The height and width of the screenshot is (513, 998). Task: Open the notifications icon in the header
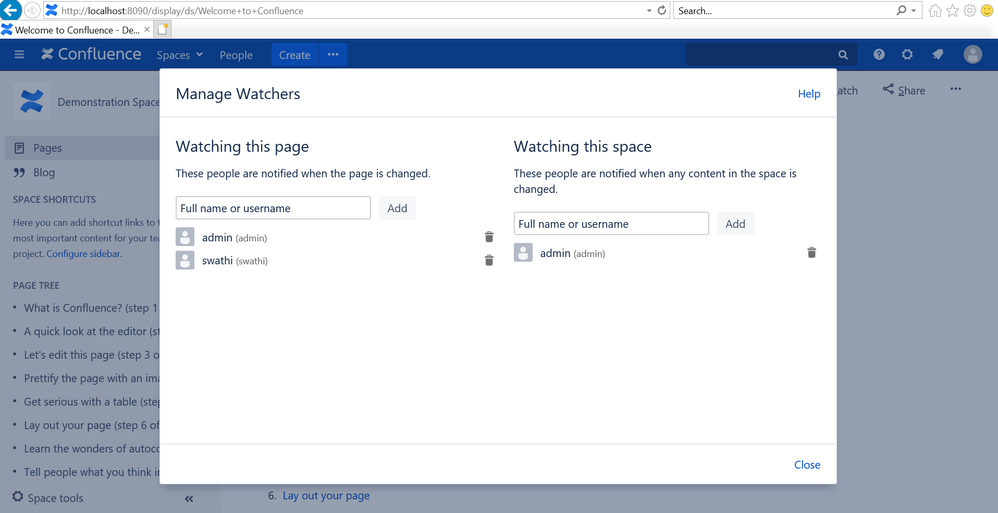[938, 55]
